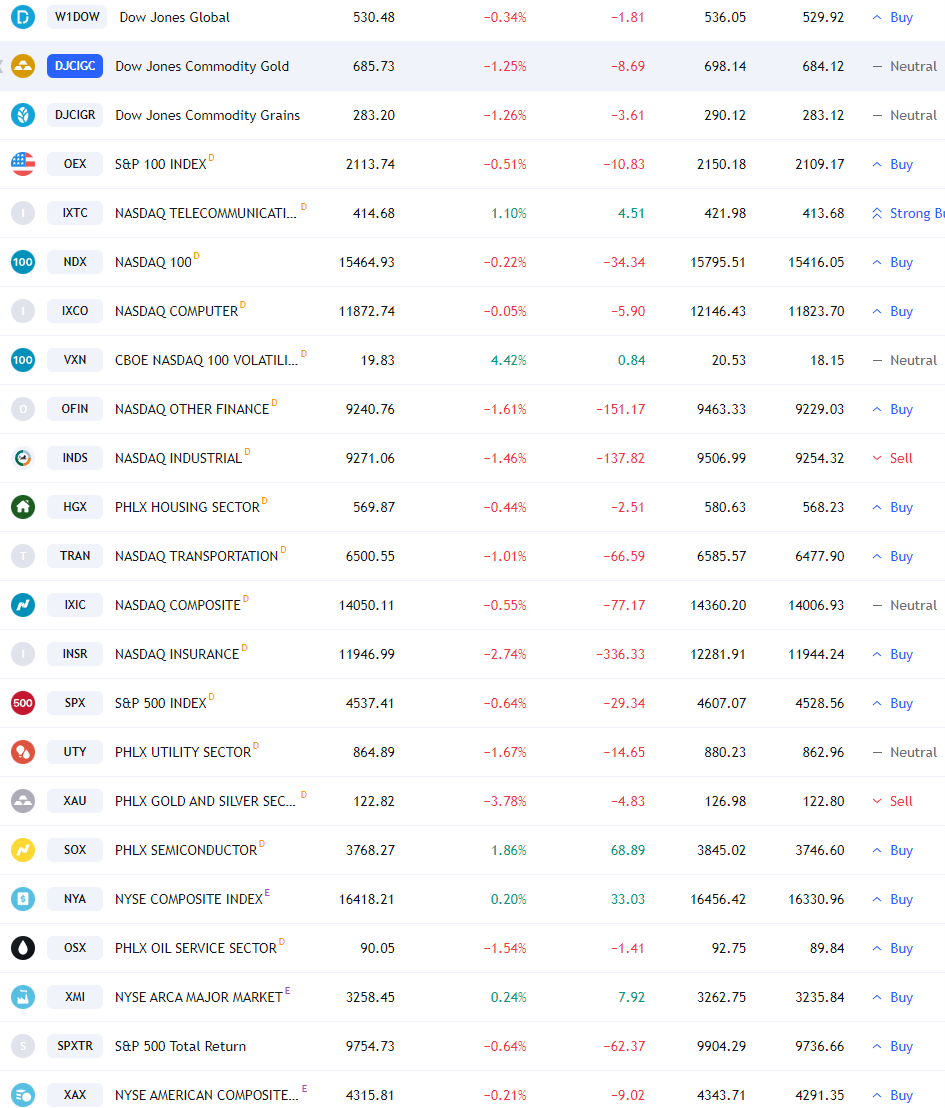Click the 4.42% change for VXN
Screen dimensions: 945x1108
[x=509, y=360]
